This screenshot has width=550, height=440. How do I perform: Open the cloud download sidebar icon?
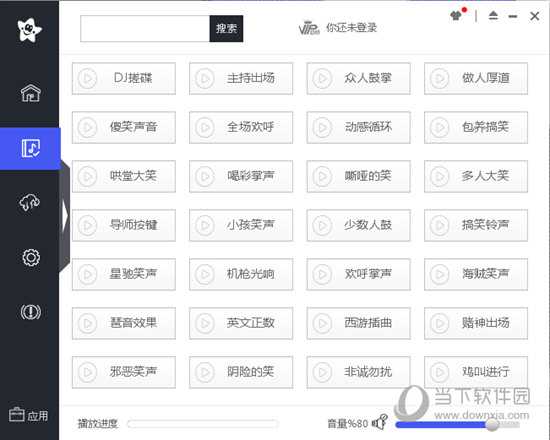point(29,202)
